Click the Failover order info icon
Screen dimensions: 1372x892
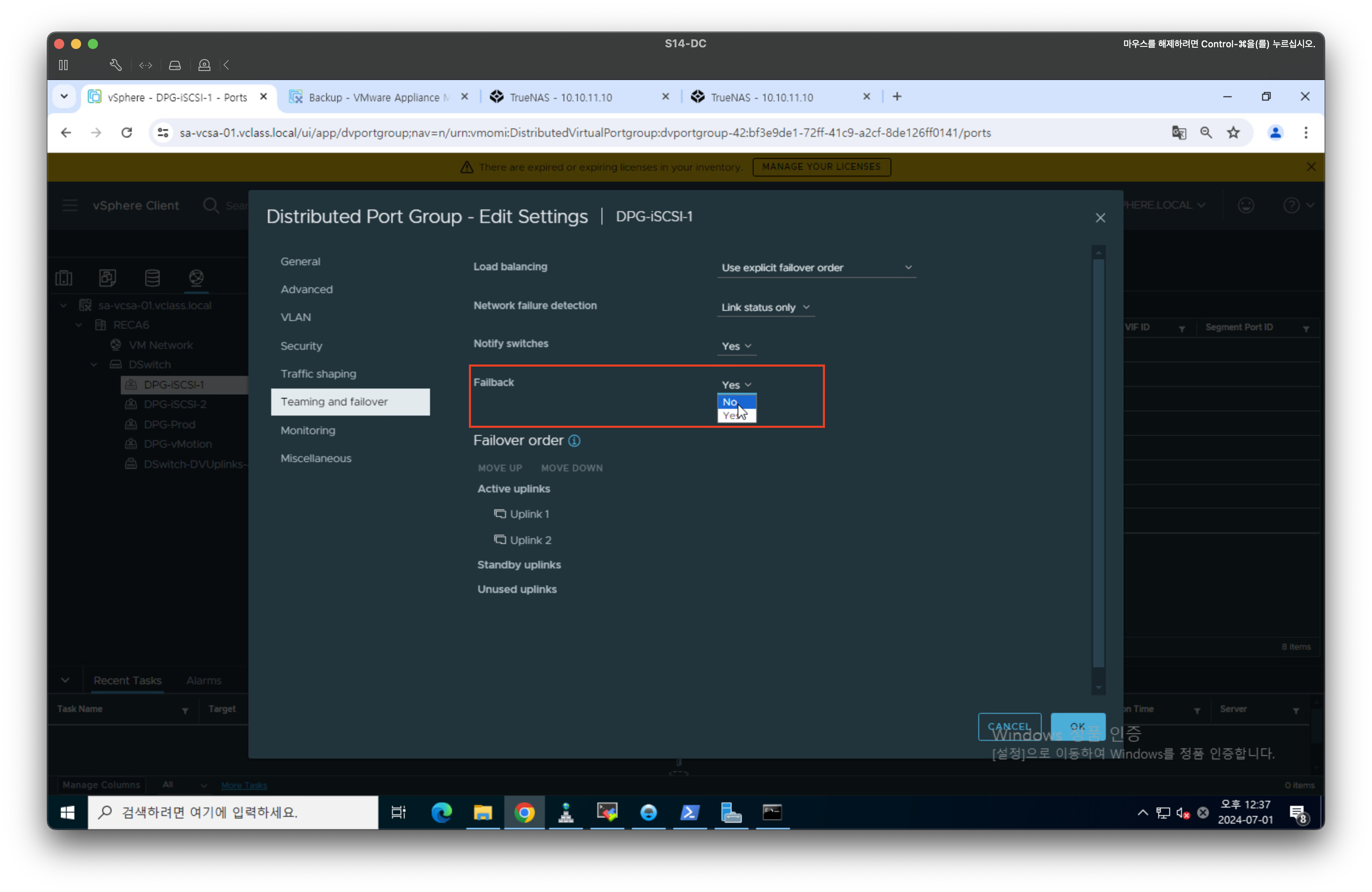pyautogui.click(x=574, y=441)
